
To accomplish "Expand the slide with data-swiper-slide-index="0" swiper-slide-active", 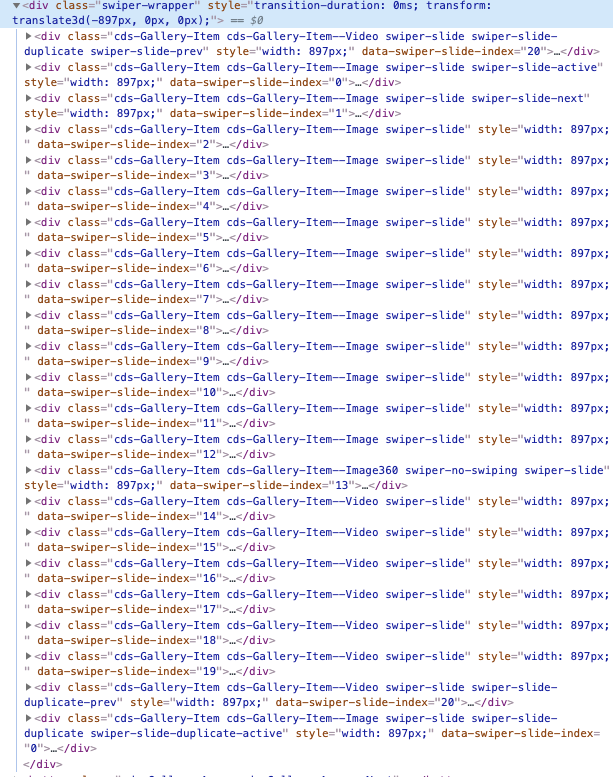I will pyautogui.click(x=29, y=67).
